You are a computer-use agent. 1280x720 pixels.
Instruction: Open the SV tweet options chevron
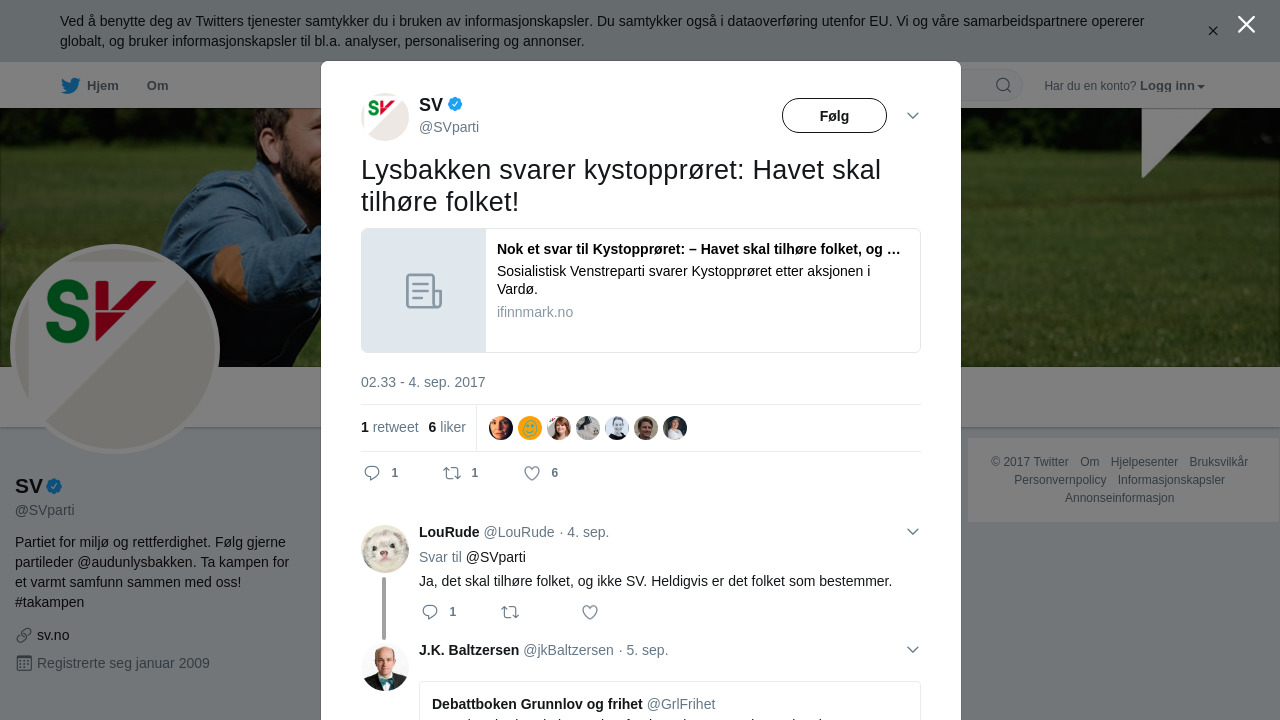[913, 116]
